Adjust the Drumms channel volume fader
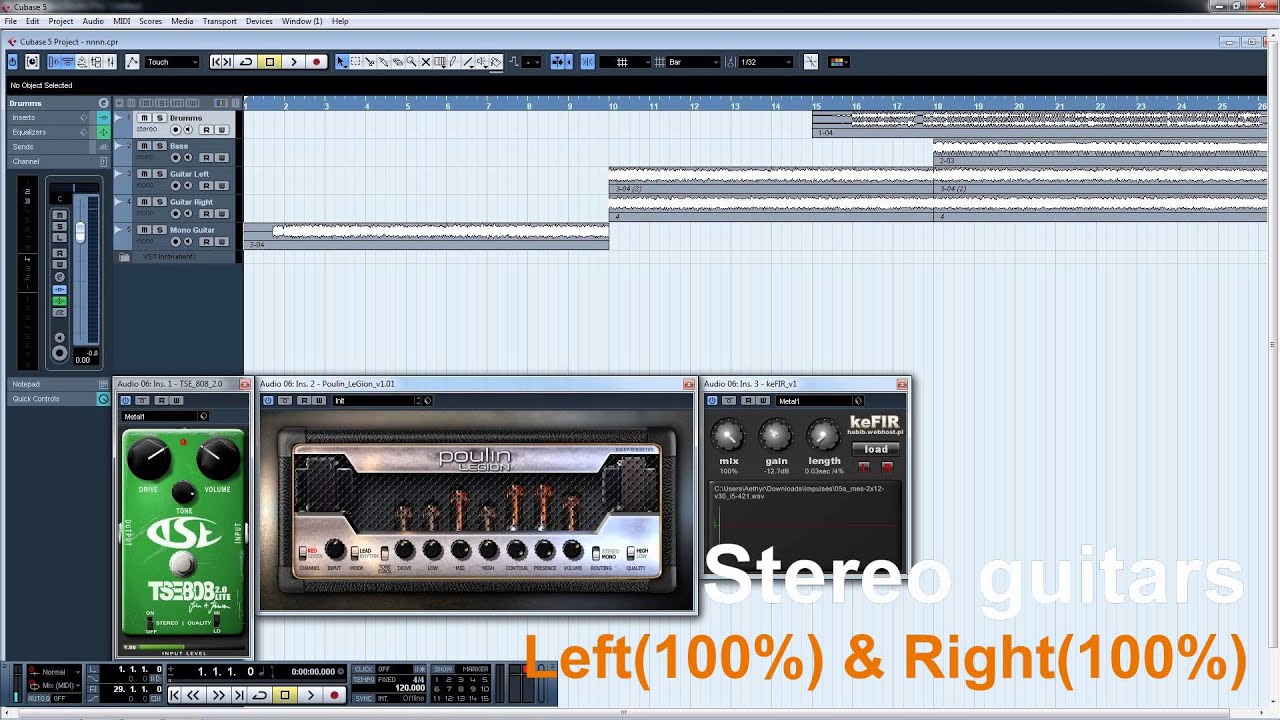This screenshot has height=720, width=1280. 80,232
